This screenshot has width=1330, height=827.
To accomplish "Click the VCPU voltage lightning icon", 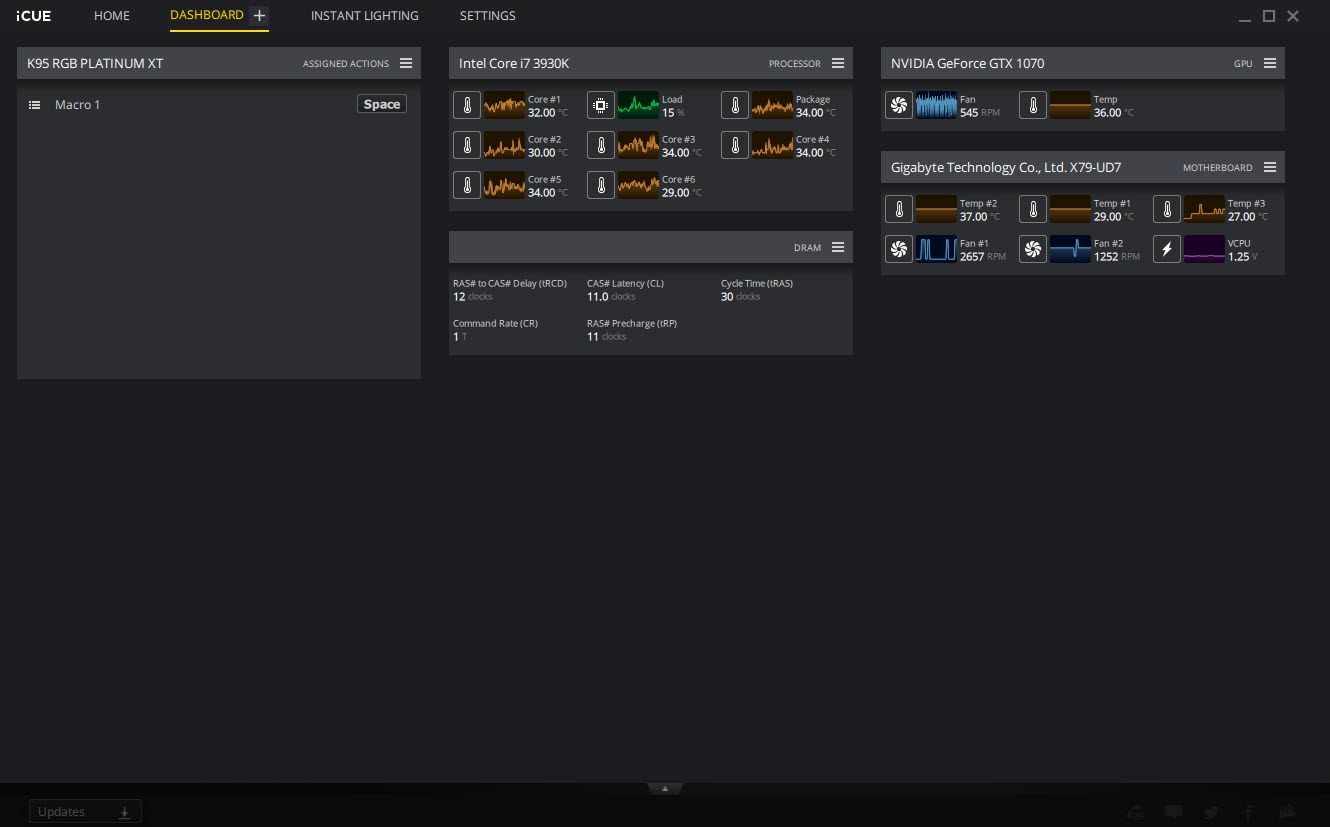I will [x=1167, y=249].
